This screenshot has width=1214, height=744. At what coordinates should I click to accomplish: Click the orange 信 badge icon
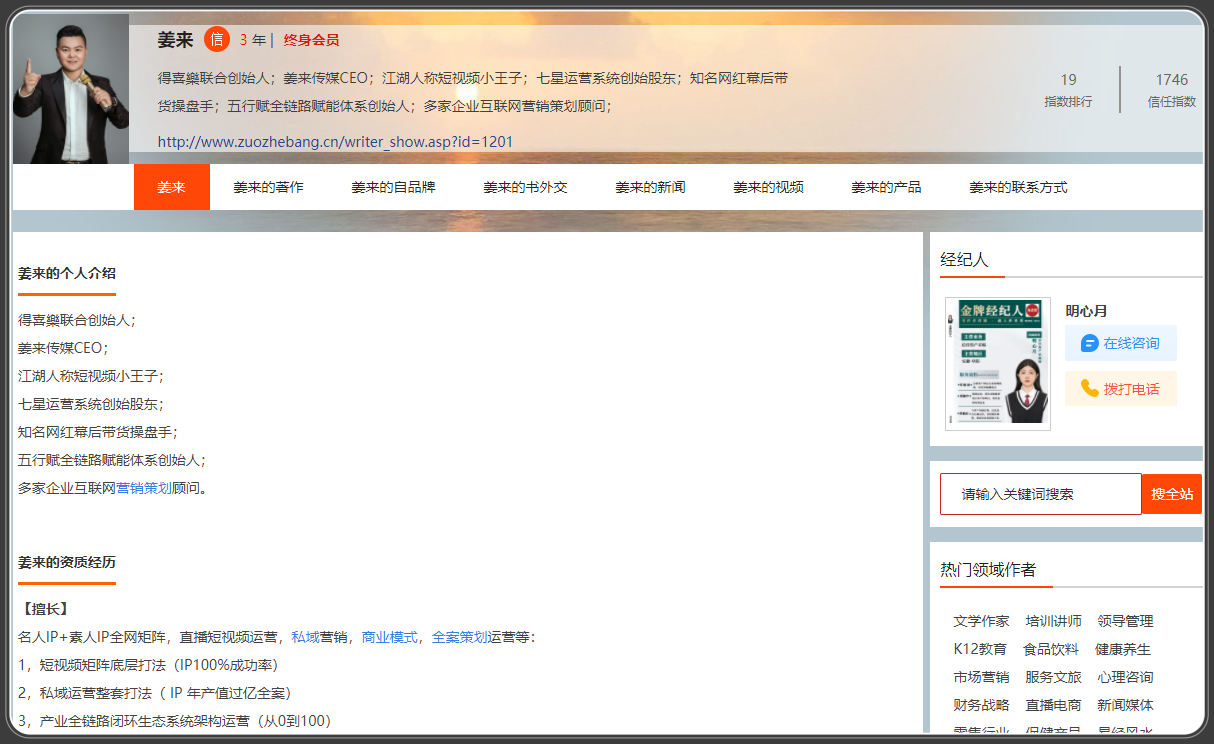[x=217, y=39]
